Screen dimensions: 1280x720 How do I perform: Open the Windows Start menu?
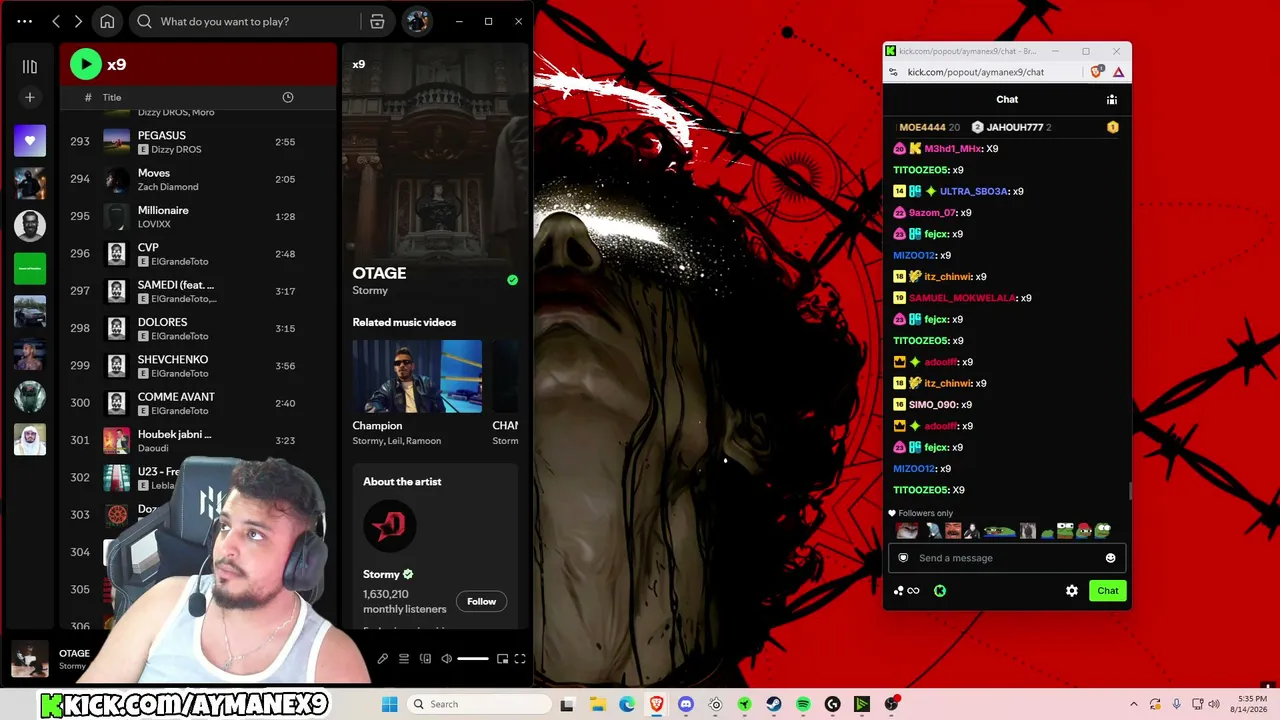click(x=390, y=704)
